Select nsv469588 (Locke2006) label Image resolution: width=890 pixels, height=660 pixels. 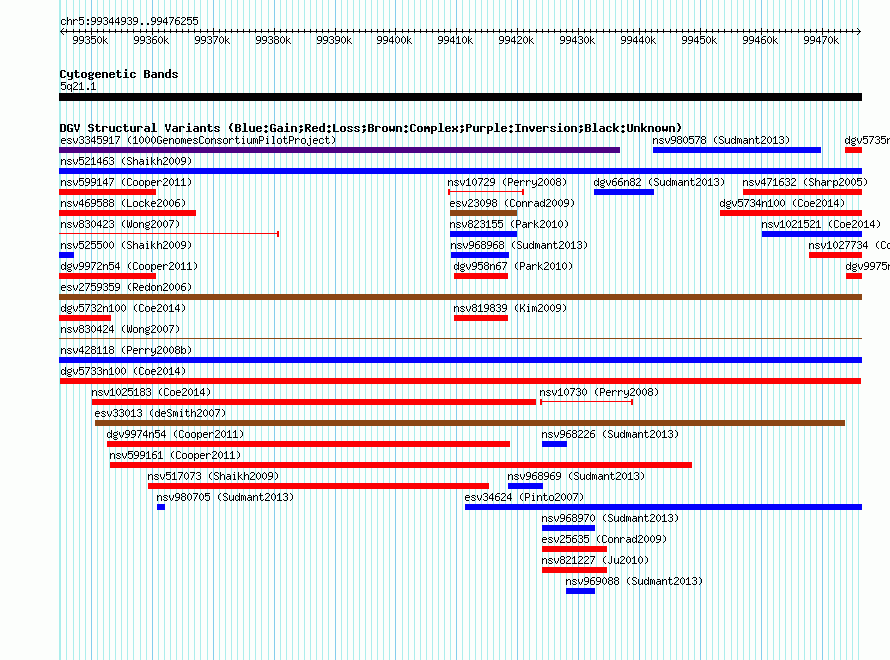[x=123, y=203]
